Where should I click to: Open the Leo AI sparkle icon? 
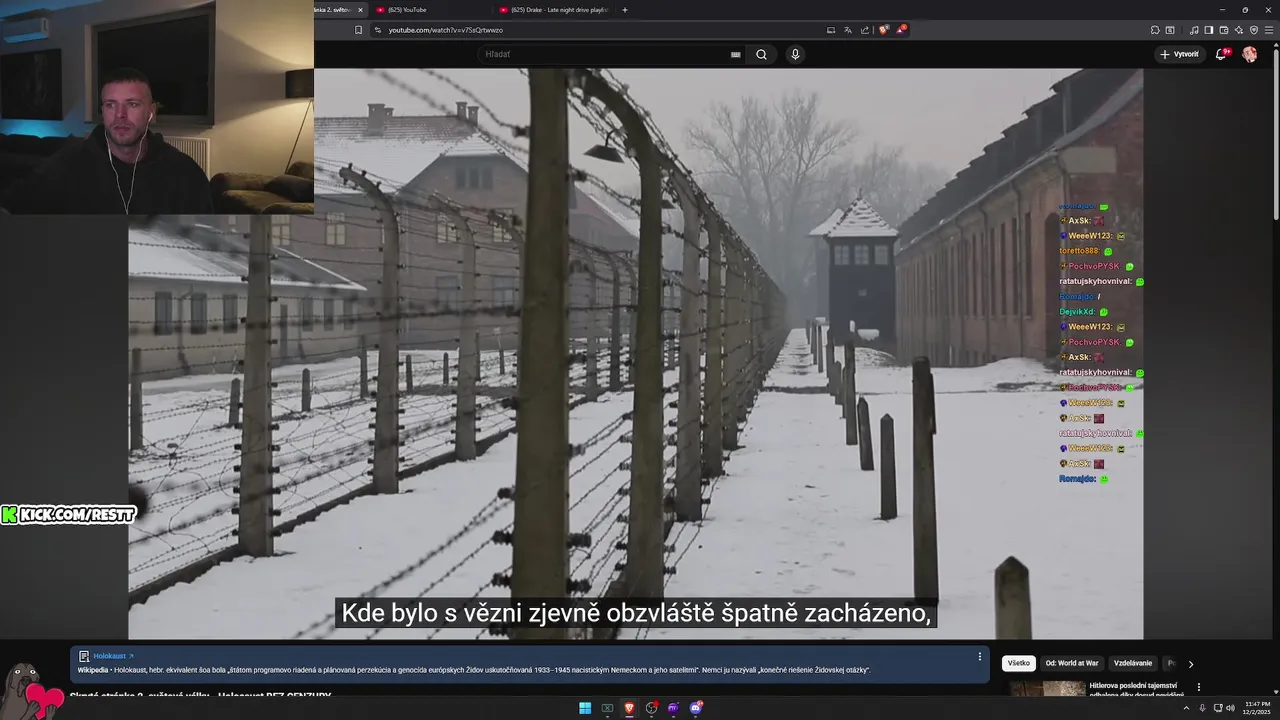click(1239, 30)
